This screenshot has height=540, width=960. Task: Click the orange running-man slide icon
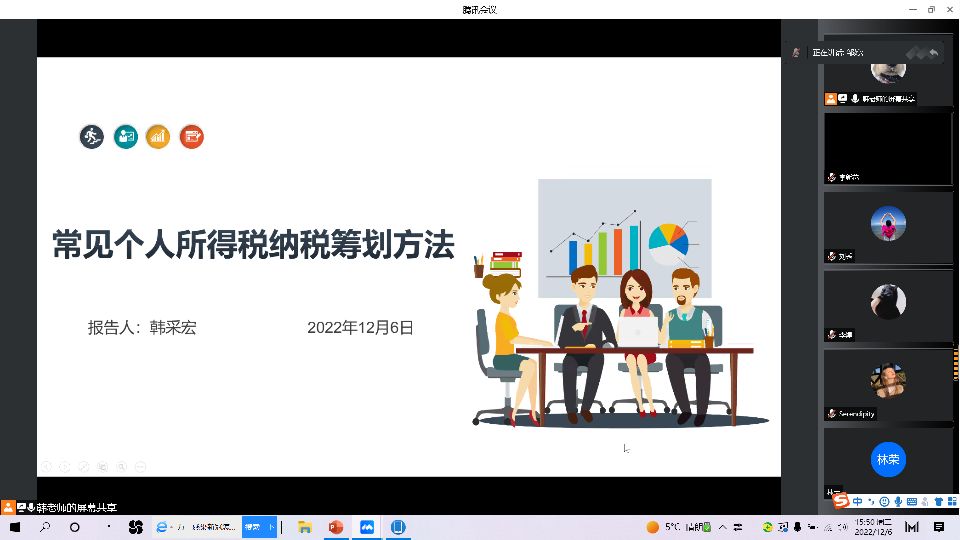point(92,137)
